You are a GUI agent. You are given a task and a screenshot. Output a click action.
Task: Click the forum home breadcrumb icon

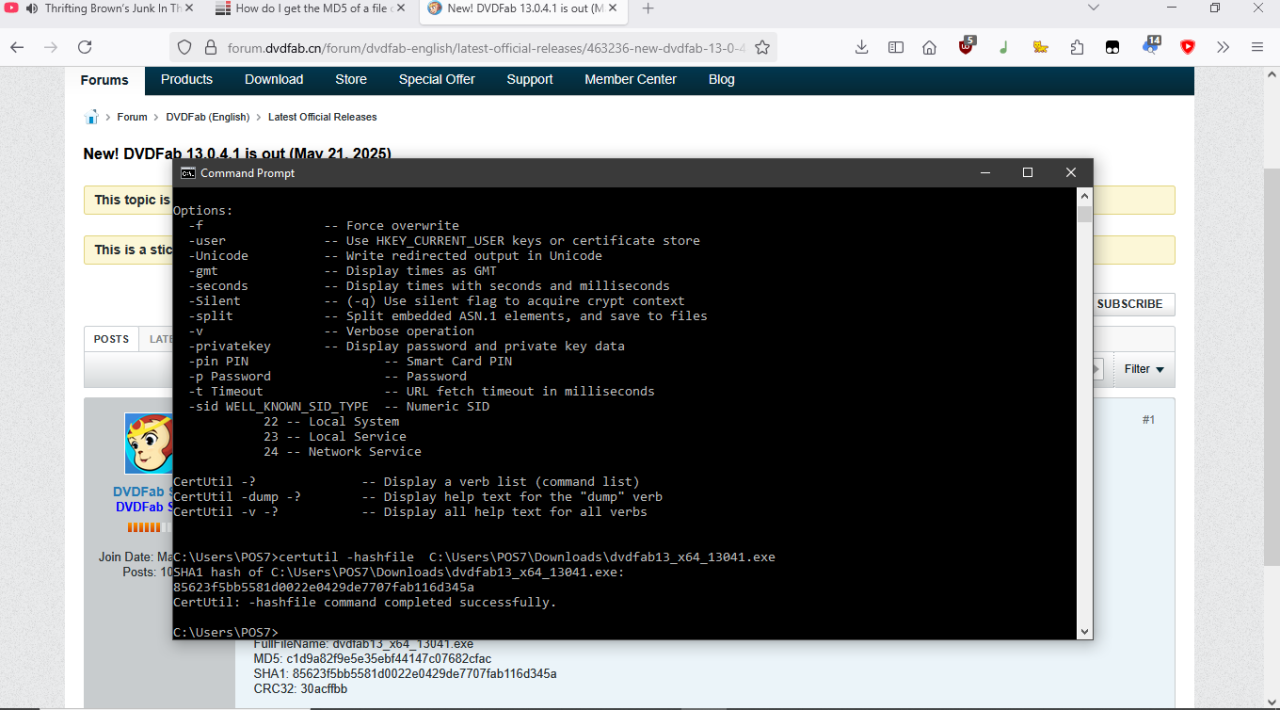[x=92, y=117]
